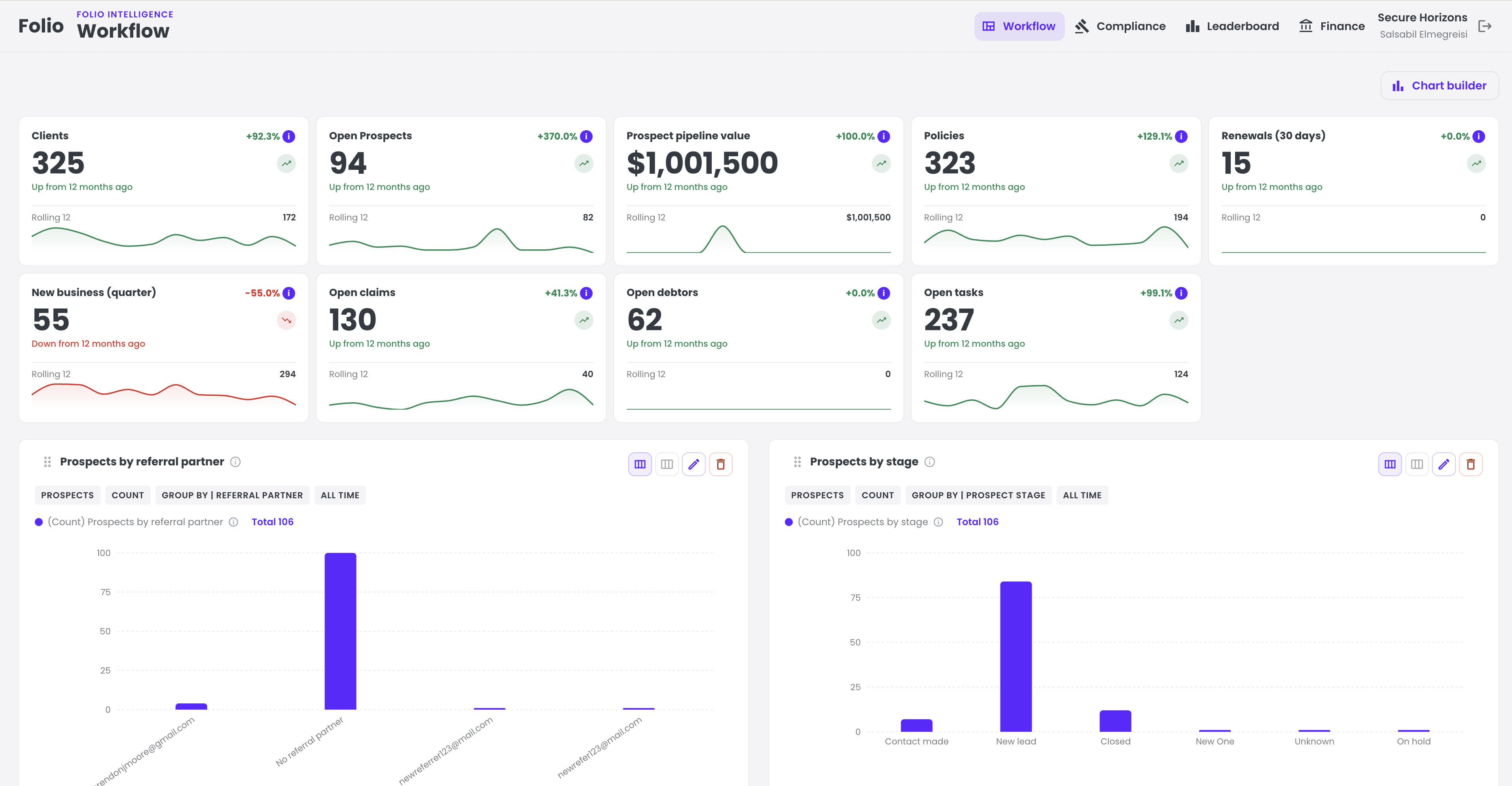Go to the Compliance tab
This screenshot has width=1512, height=786.
(1120, 26)
